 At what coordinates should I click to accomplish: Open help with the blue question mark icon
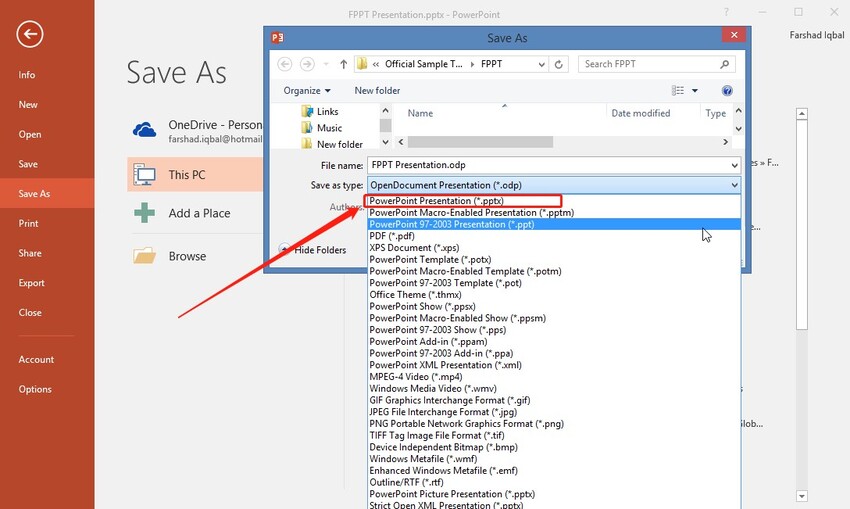point(727,91)
